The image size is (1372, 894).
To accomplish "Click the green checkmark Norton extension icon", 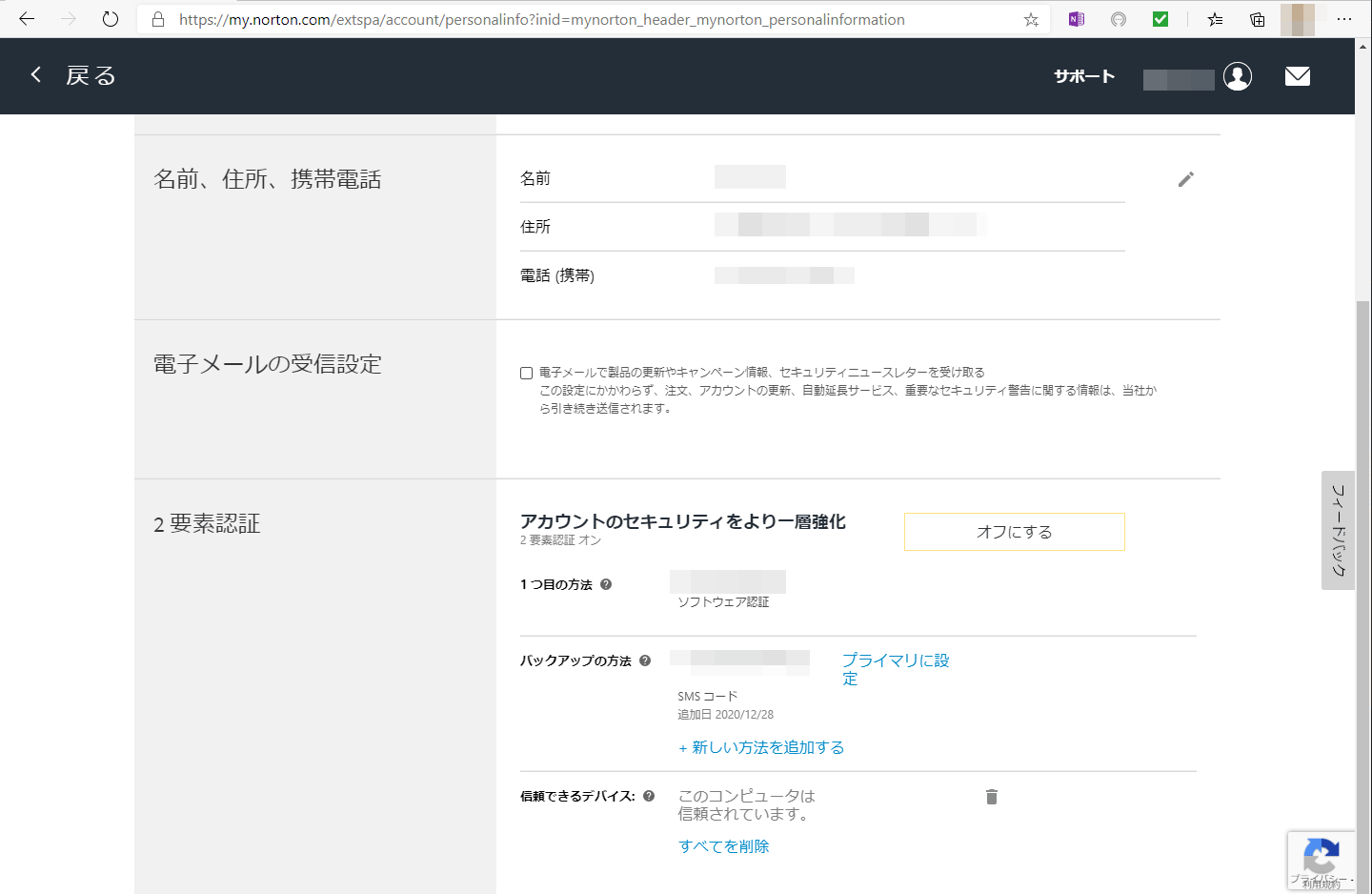I will click(1160, 19).
